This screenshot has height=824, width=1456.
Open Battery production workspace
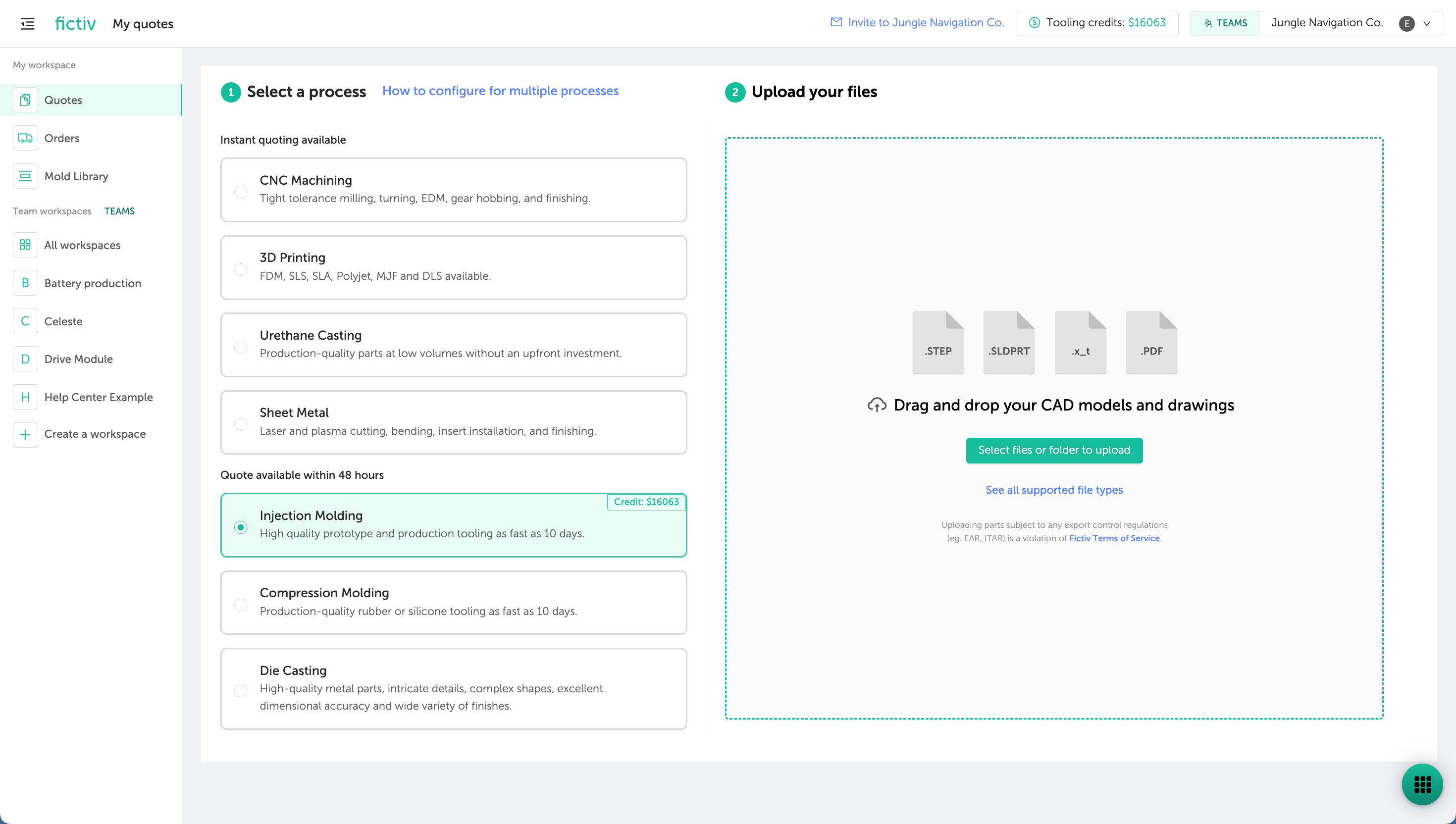pyautogui.click(x=92, y=283)
